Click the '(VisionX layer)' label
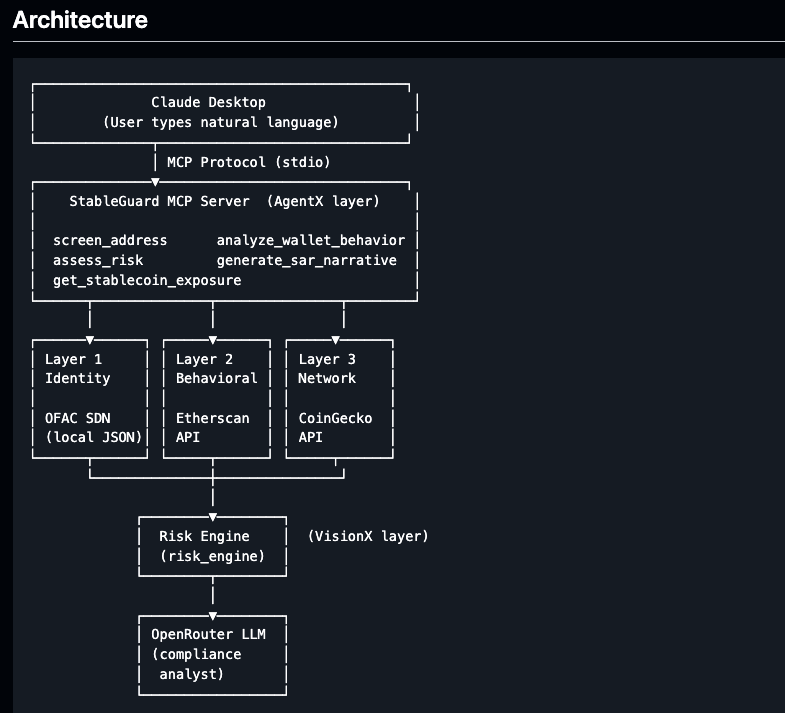 tap(368, 536)
